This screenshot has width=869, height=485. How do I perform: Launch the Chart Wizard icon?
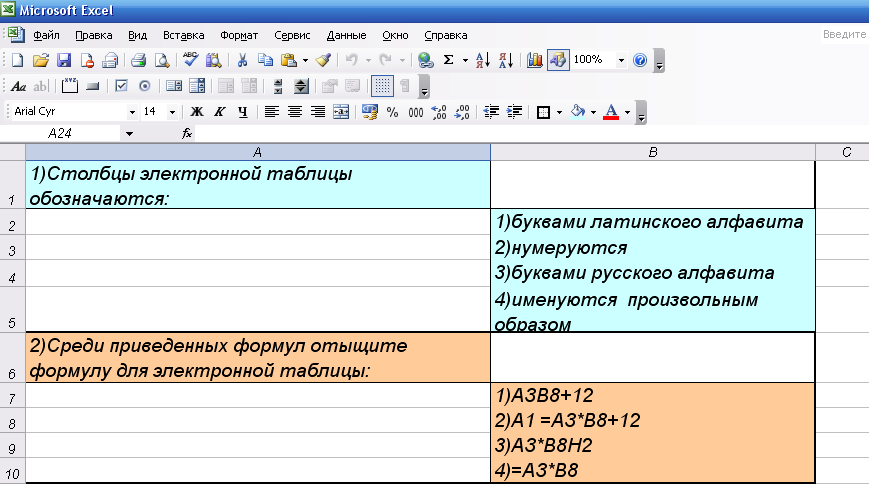[534, 60]
